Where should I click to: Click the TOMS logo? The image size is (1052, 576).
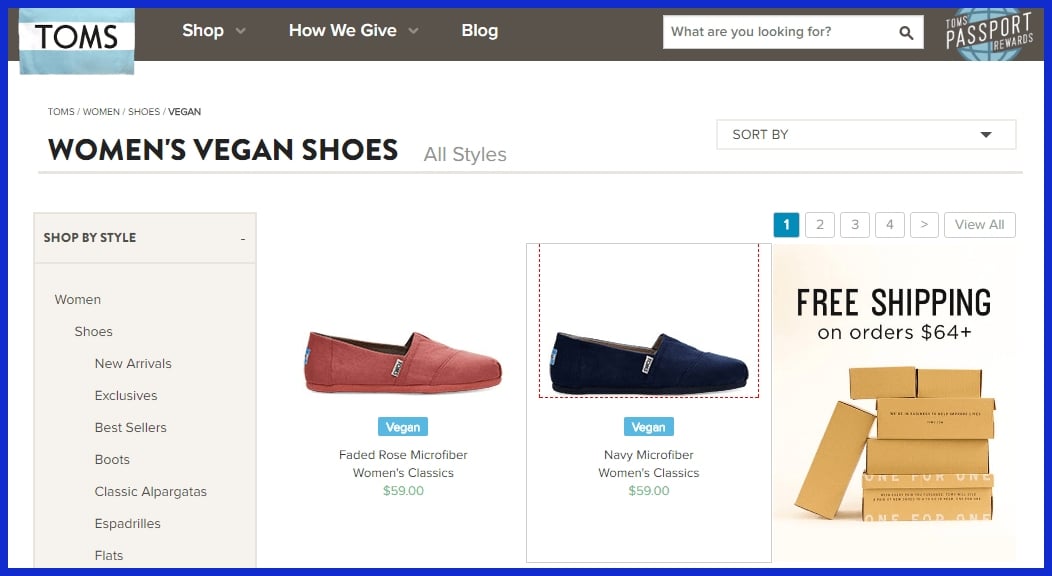point(77,37)
